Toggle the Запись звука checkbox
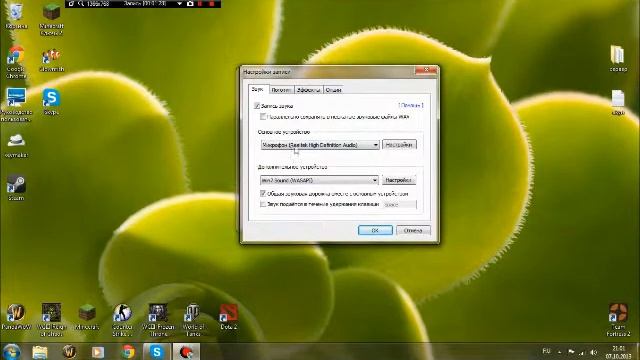The height and width of the screenshot is (360, 640). point(257,106)
